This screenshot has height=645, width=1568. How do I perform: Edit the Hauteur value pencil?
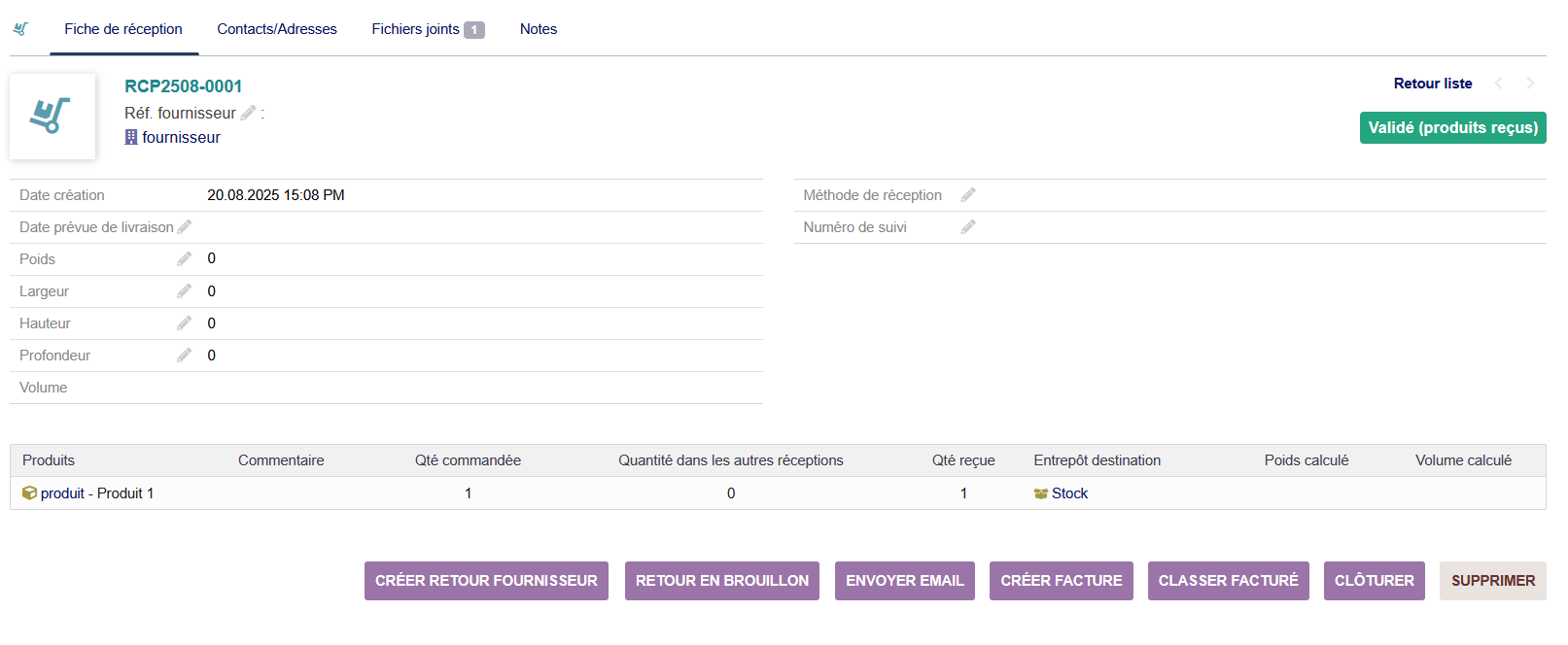[x=185, y=322]
